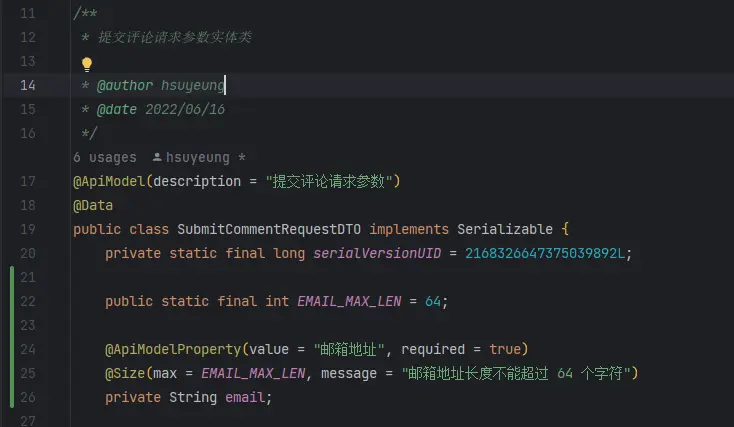Click the green change marker beside line 22

pos(12,301)
